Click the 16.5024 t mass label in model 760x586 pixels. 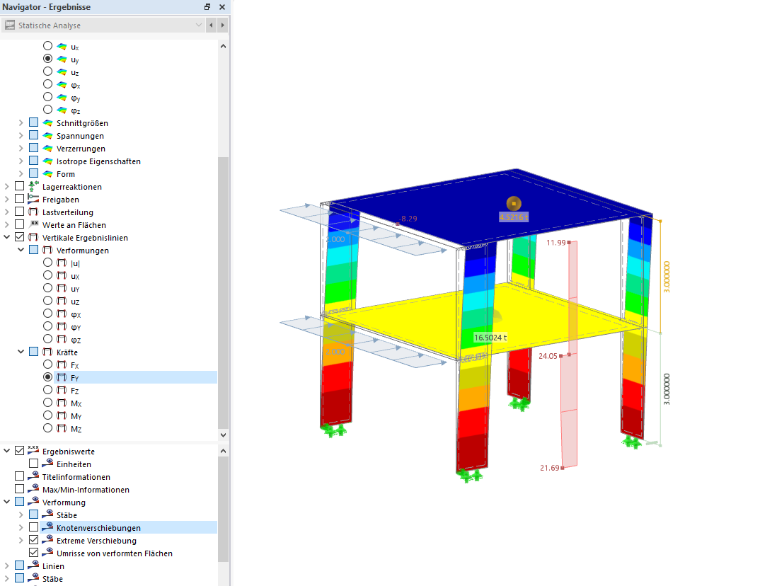[x=491, y=338]
